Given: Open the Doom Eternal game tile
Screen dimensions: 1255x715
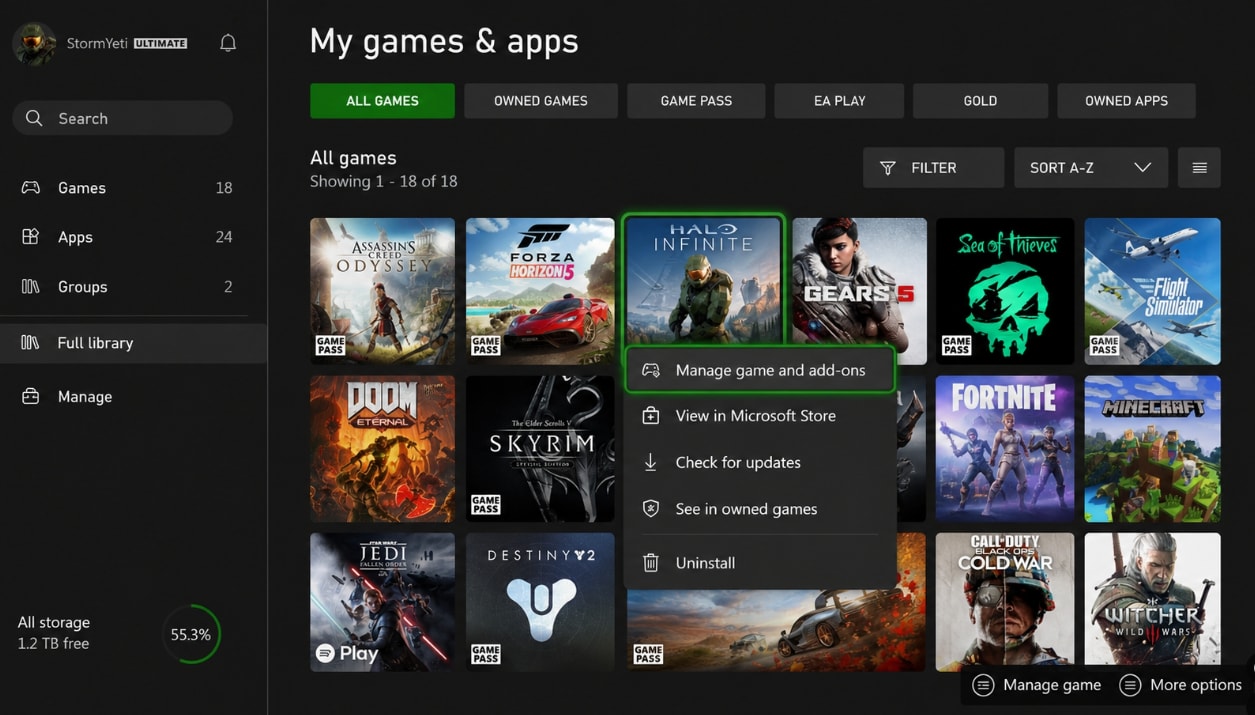Looking at the screenshot, I should click(x=382, y=449).
